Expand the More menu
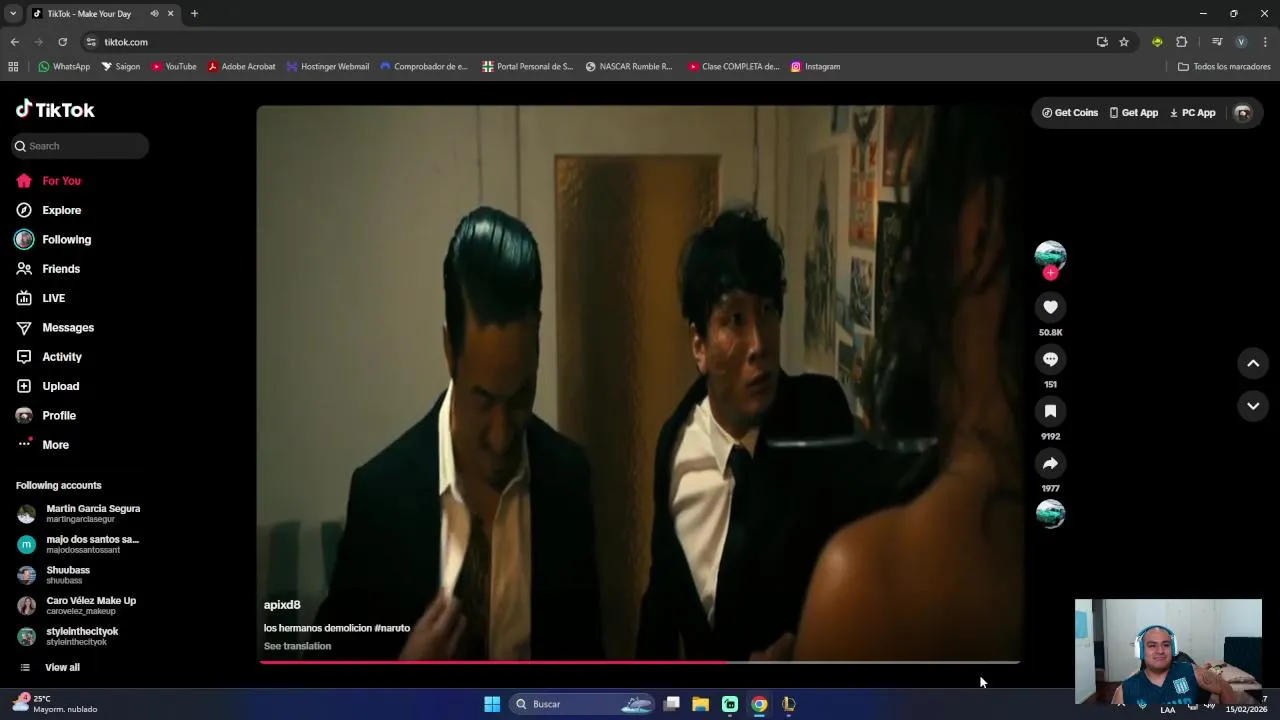This screenshot has height=720, width=1280. click(43, 445)
